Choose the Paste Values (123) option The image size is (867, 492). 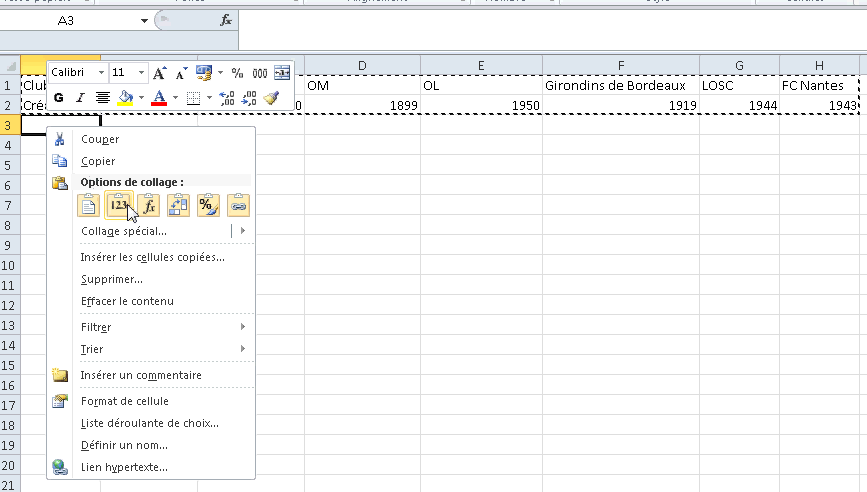pos(118,205)
